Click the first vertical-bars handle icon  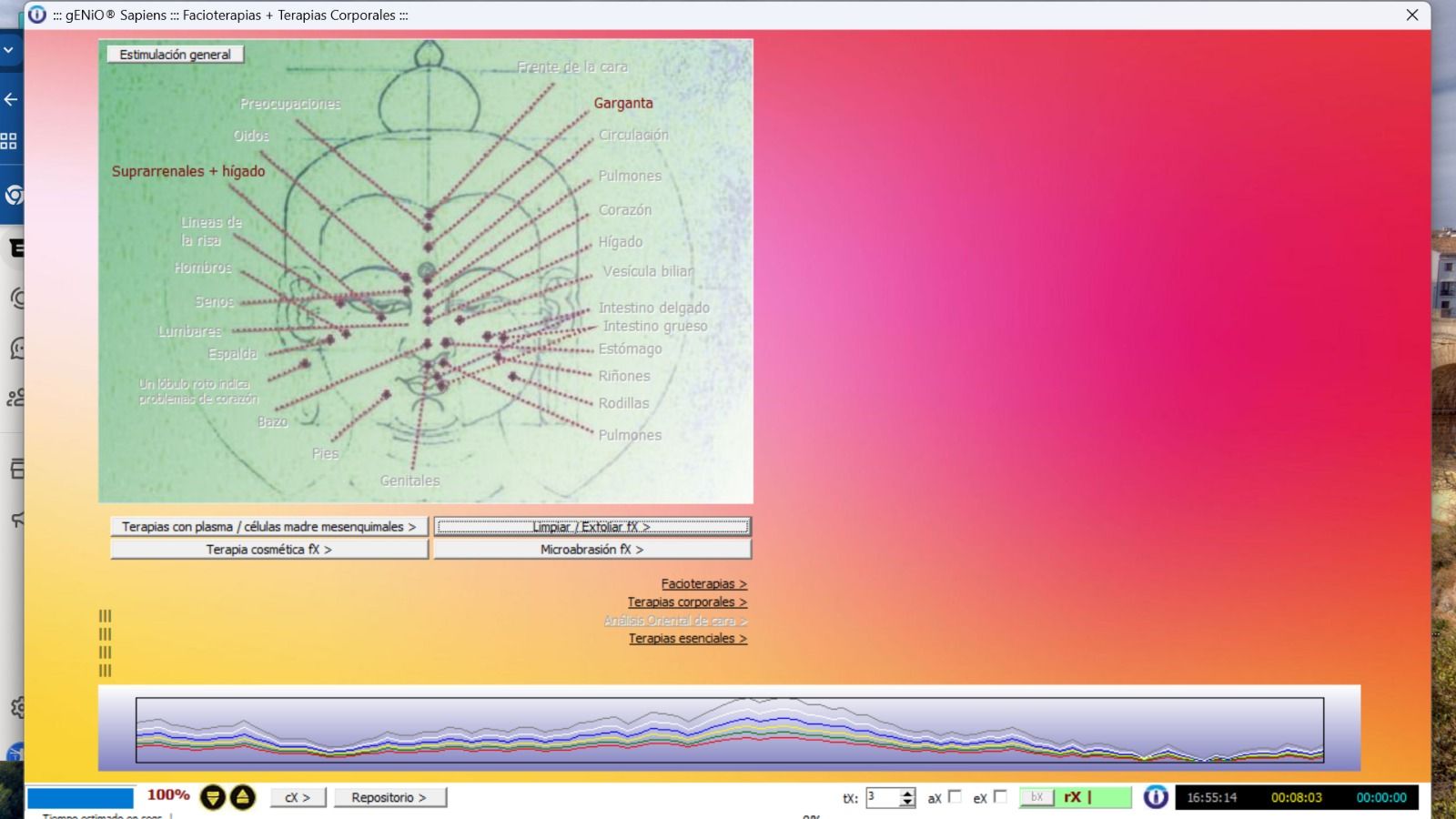pyautogui.click(x=105, y=616)
